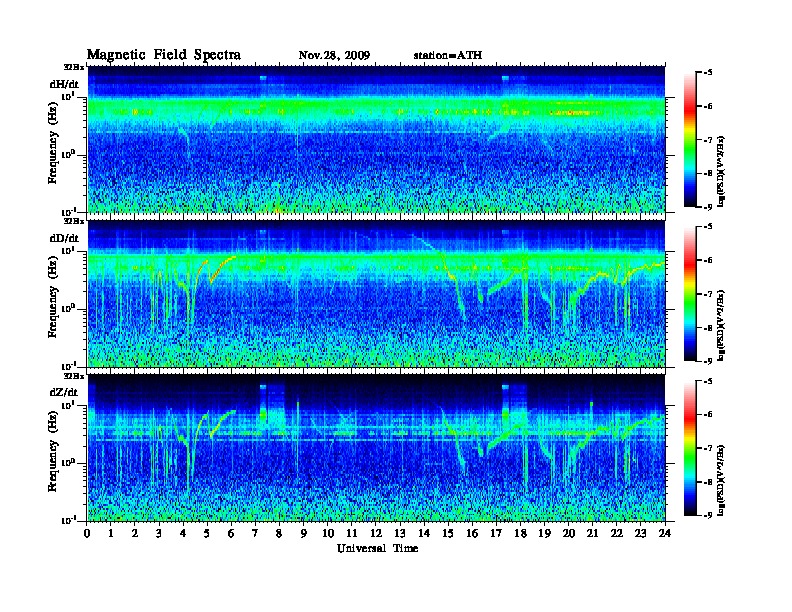Click hour tick label "18" on time axis
The image size is (792, 612).
click(x=520, y=533)
